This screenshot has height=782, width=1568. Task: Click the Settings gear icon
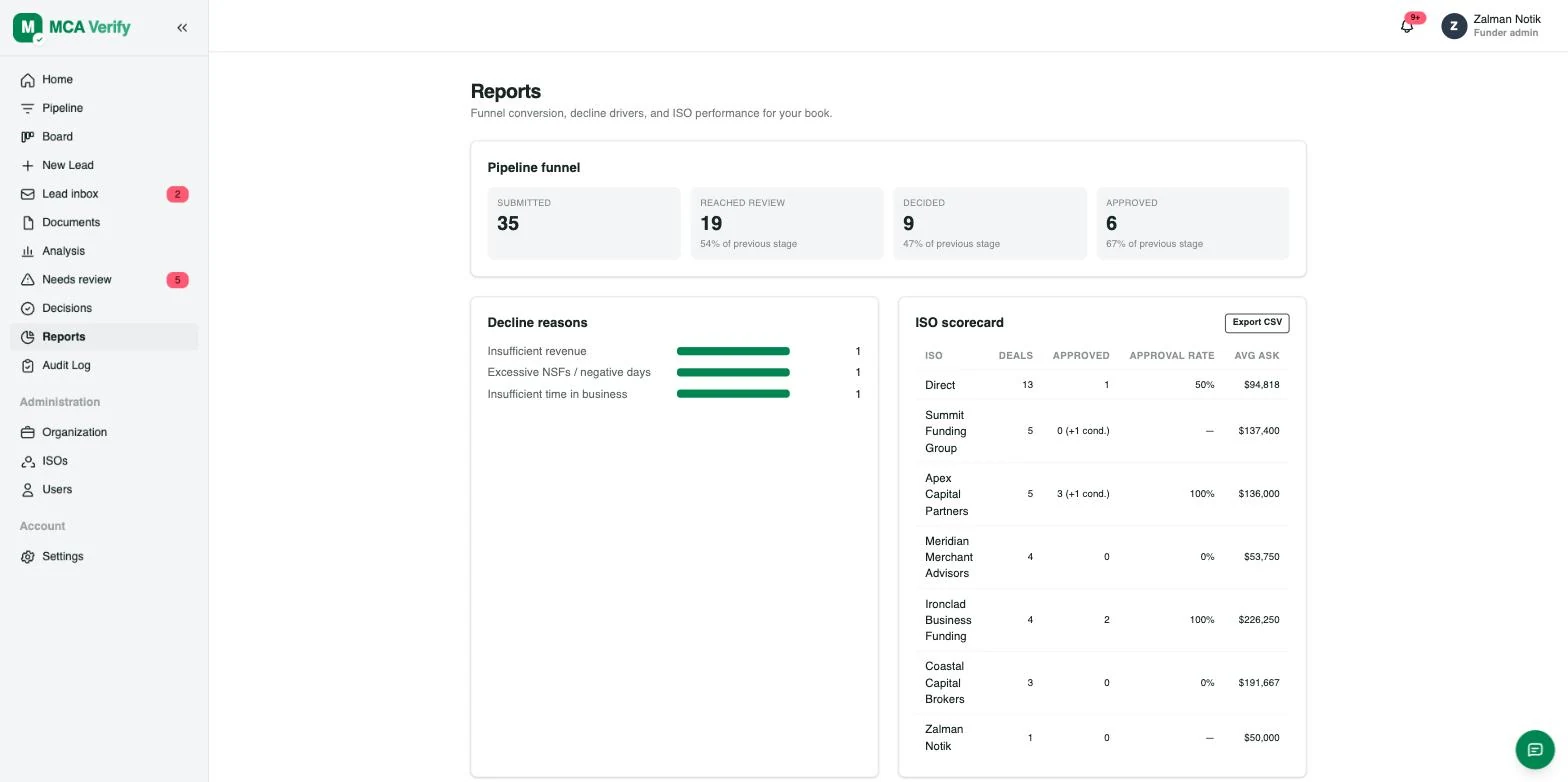pyautogui.click(x=28, y=557)
